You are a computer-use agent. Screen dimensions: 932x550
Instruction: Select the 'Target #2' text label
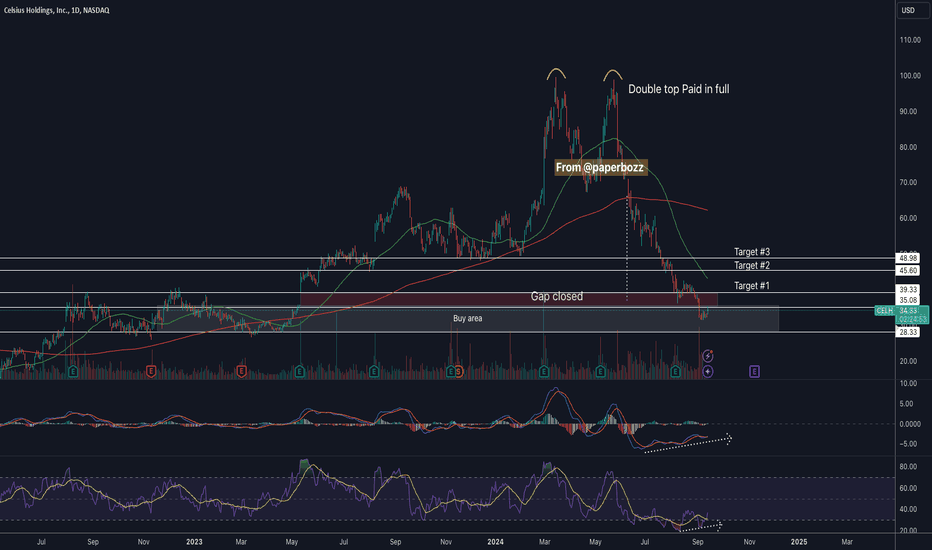[752, 266]
